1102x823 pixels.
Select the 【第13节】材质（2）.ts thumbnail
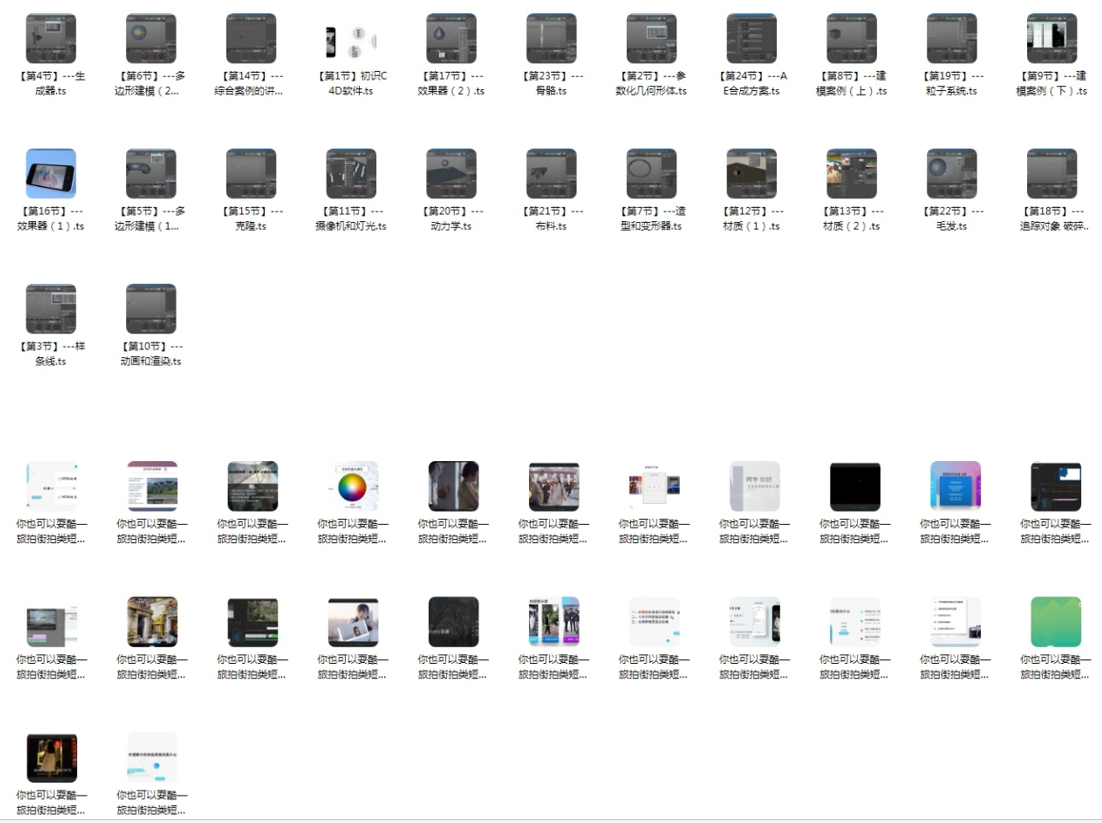[x=851, y=174]
